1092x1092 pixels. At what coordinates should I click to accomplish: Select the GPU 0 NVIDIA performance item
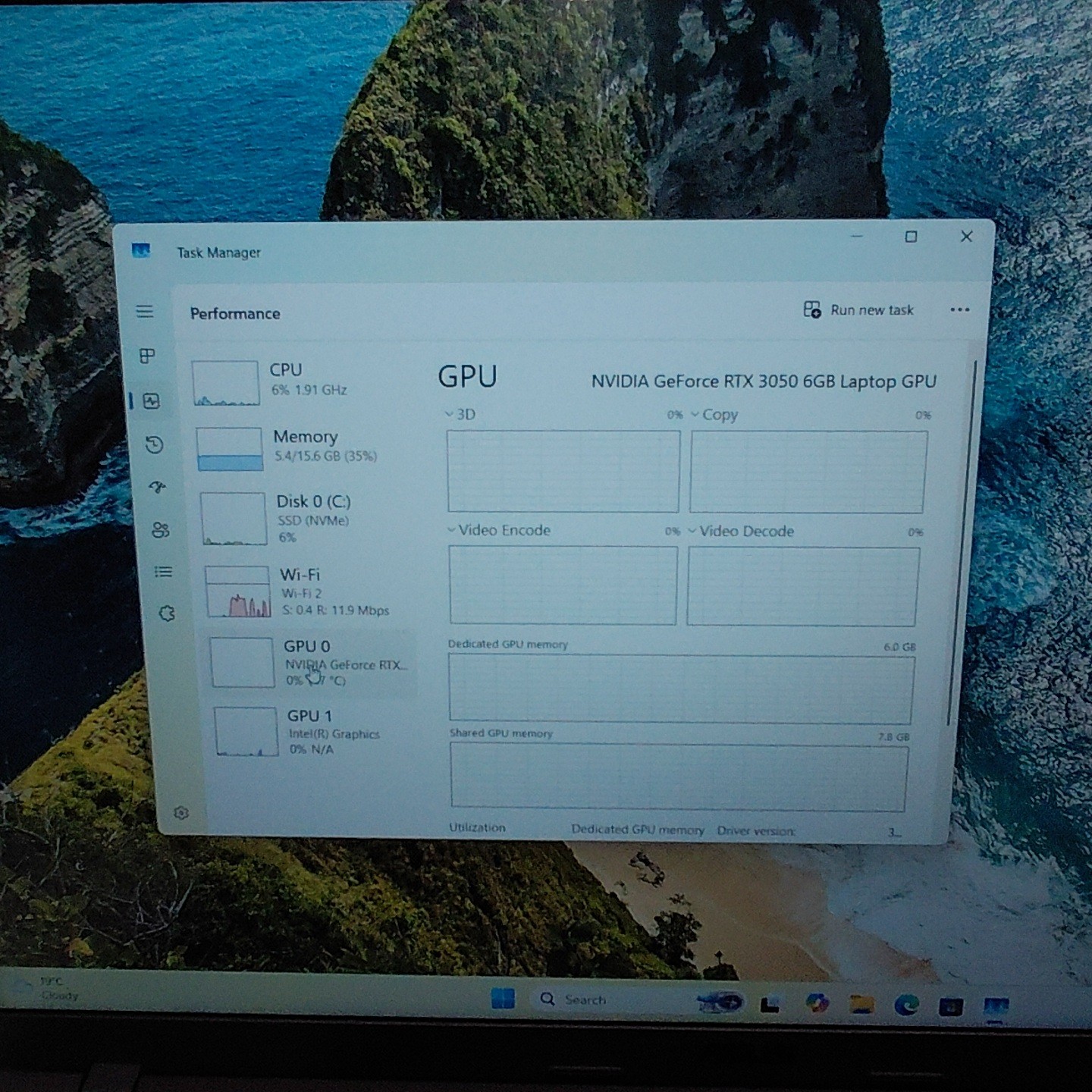tap(312, 663)
